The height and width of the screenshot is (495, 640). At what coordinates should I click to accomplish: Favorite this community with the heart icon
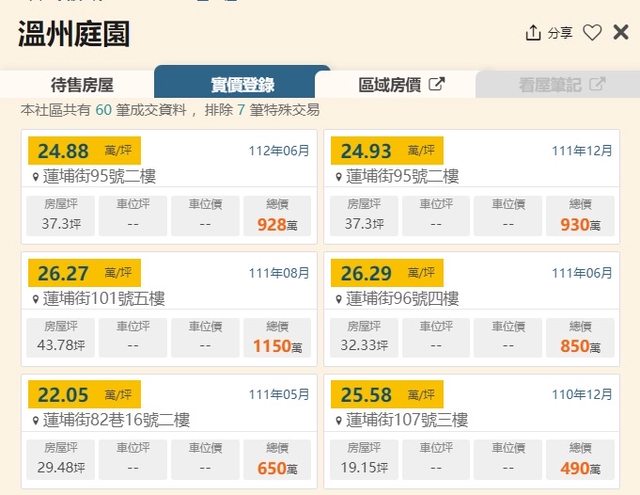pos(592,33)
